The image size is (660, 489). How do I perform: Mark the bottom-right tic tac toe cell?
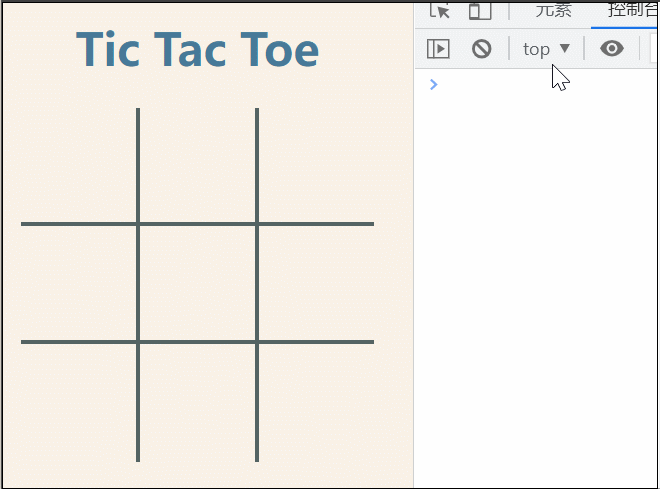click(x=315, y=401)
